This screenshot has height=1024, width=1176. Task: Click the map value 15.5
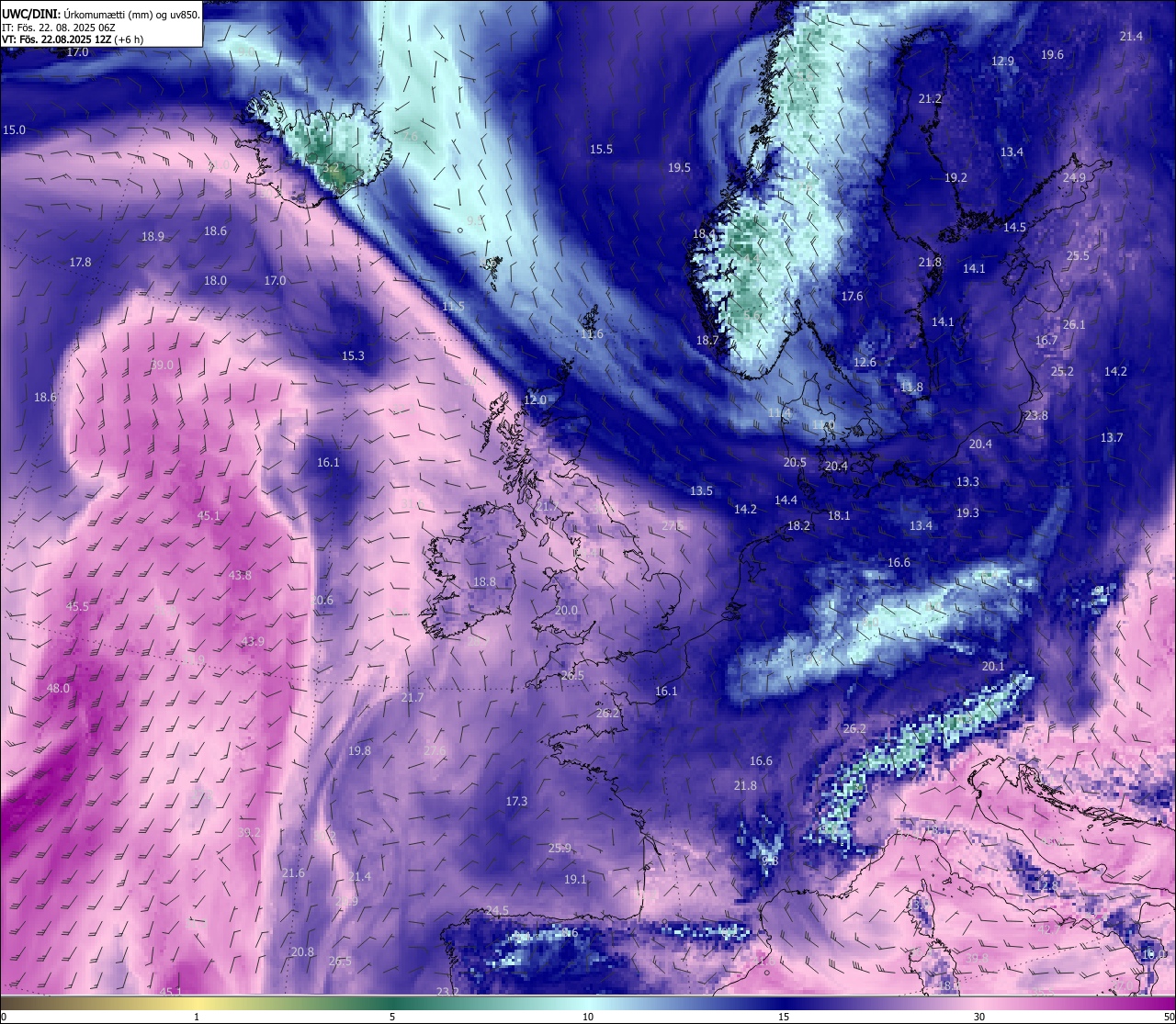tap(601, 150)
